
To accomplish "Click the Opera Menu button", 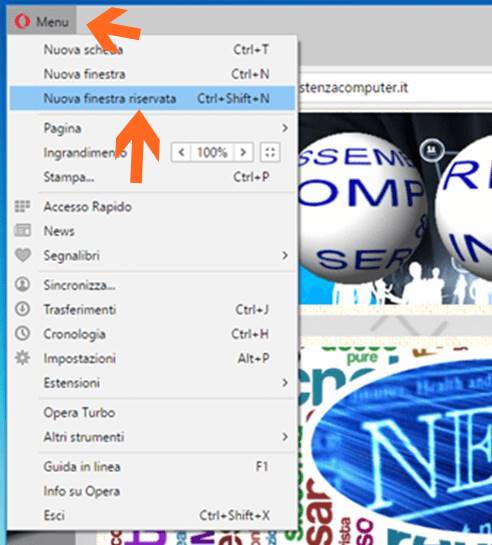I will (41, 21).
